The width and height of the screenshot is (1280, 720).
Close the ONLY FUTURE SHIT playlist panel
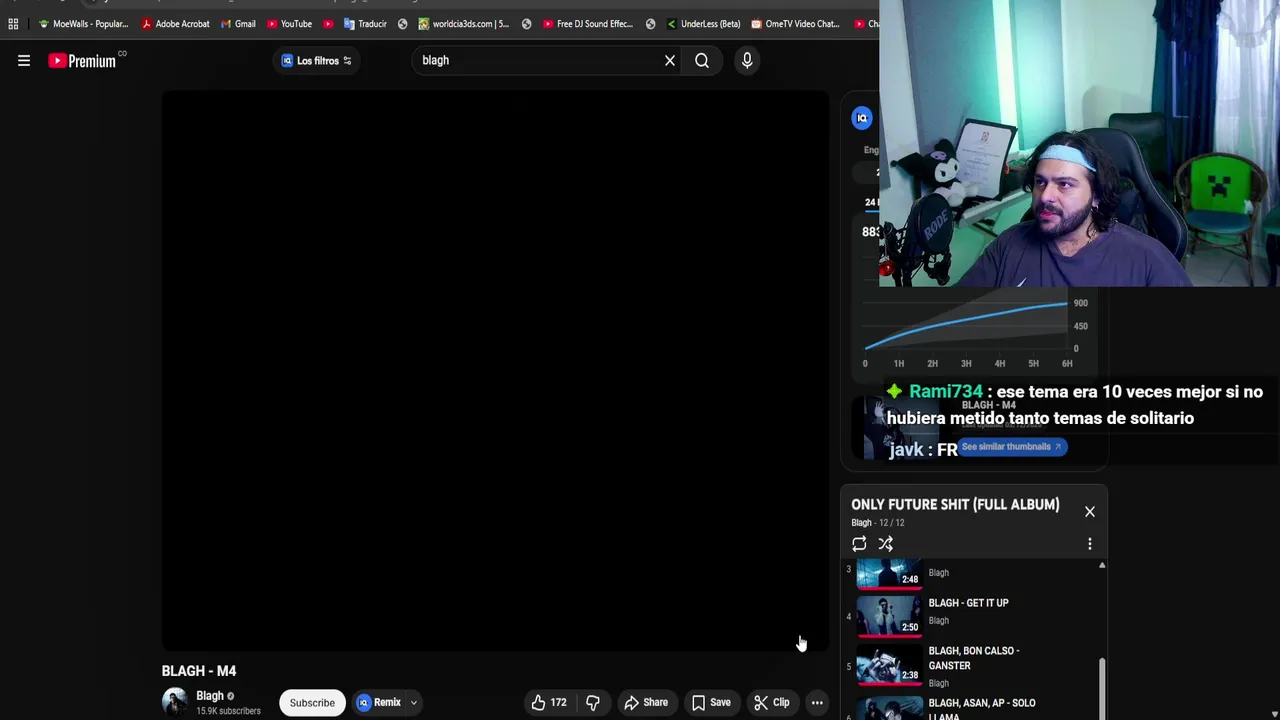[x=1090, y=512]
